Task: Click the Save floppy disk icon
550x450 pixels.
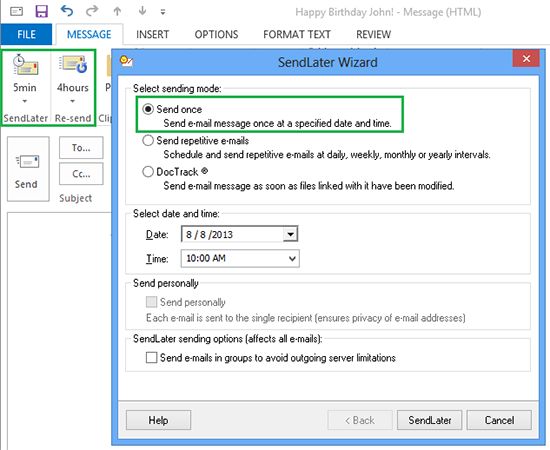Action: coord(41,11)
